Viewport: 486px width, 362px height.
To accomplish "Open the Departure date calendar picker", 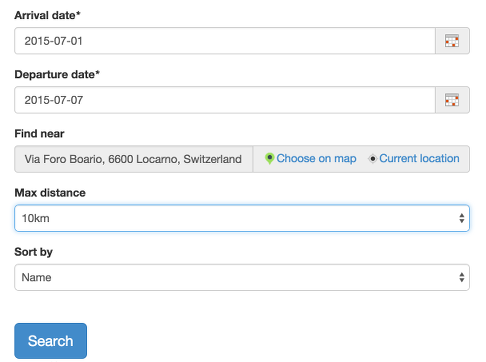I will [452, 100].
